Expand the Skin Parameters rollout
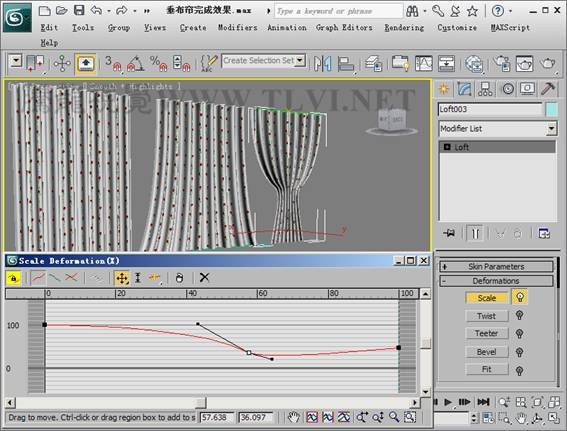This screenshot has height=431, width=567. point(496,266)
